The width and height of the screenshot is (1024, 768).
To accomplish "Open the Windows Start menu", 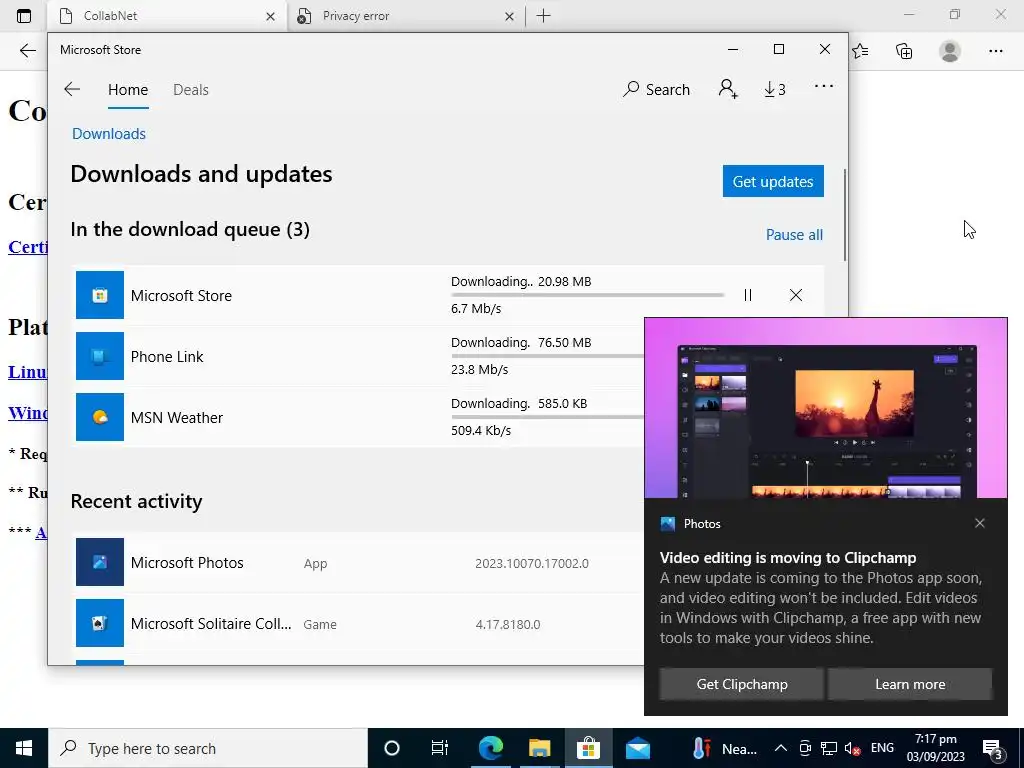I will [x=24, y=748].
